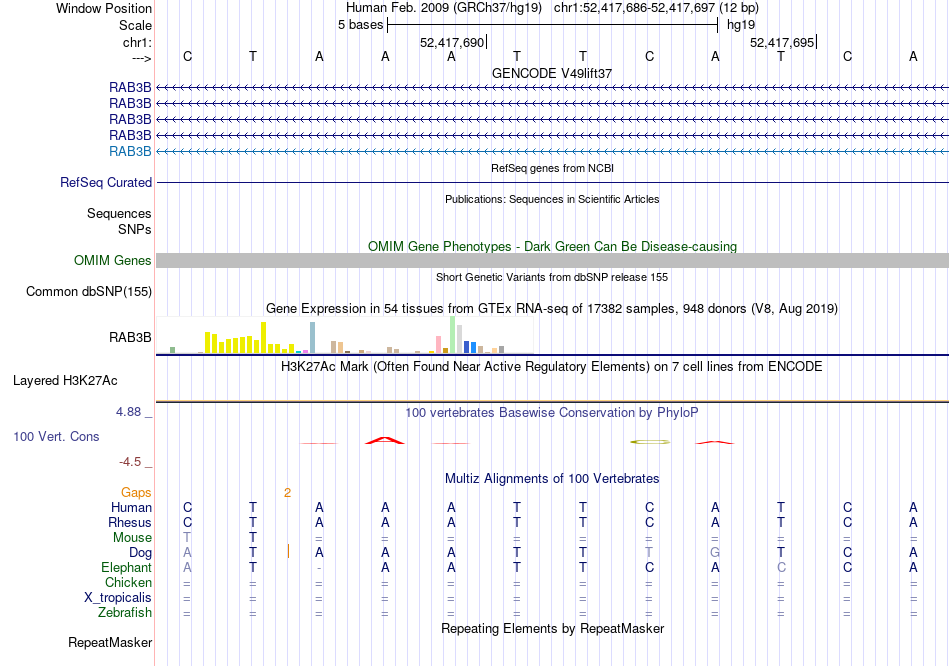Screen dimensions: 950x666
Task: Click the tallest green GTEx expression bar
Action: pyautogui.click(x=453, y=335)
